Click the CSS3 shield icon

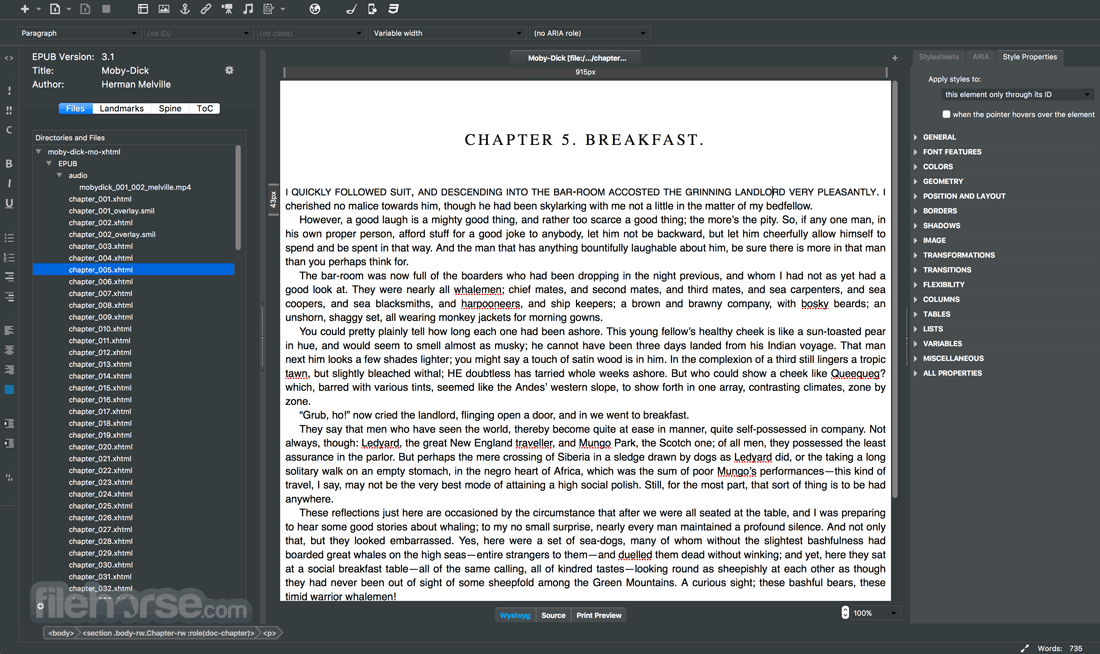tap(394, 9)
